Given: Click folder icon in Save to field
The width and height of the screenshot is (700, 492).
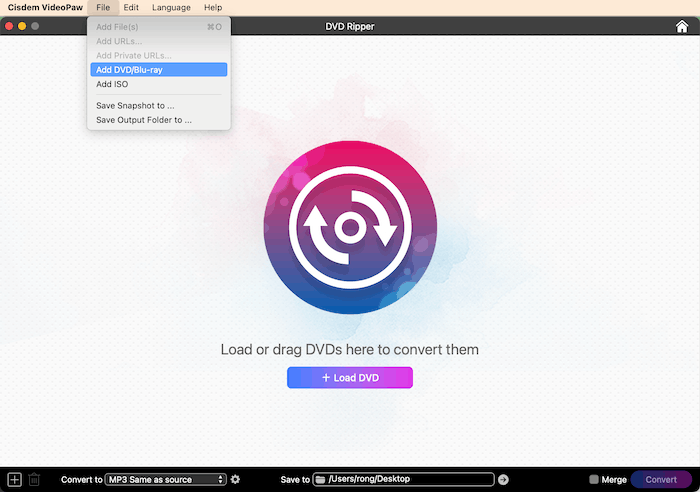Looking at the screenshot, I should pos(320,480).
